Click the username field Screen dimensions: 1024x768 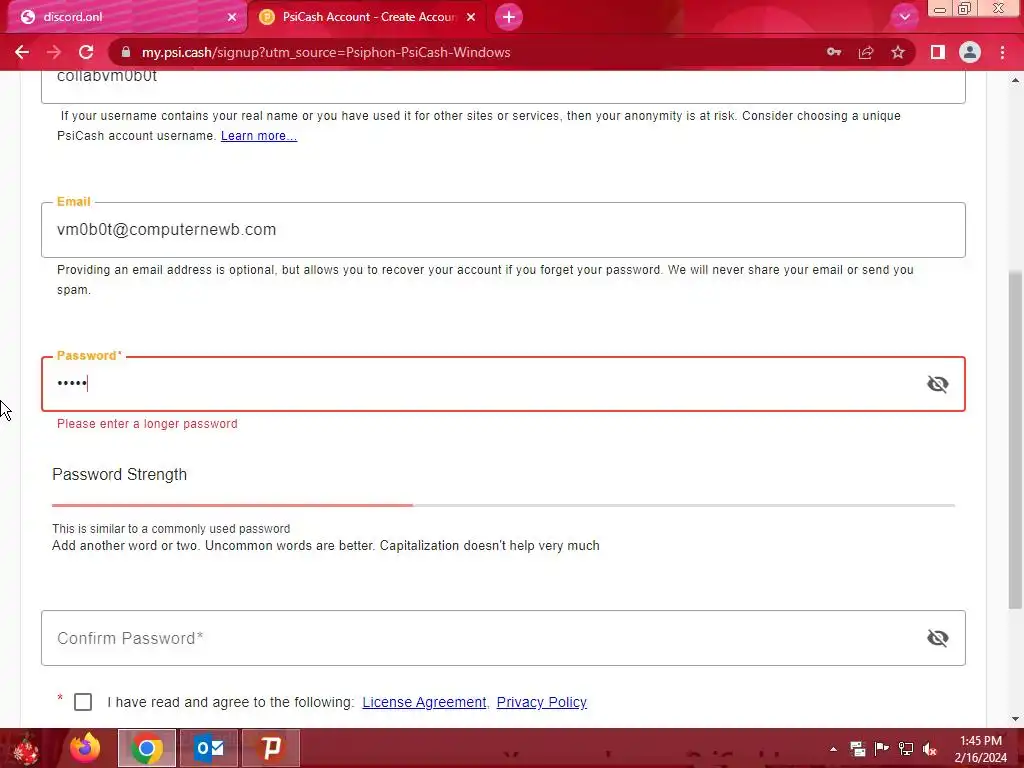(503, 86)
